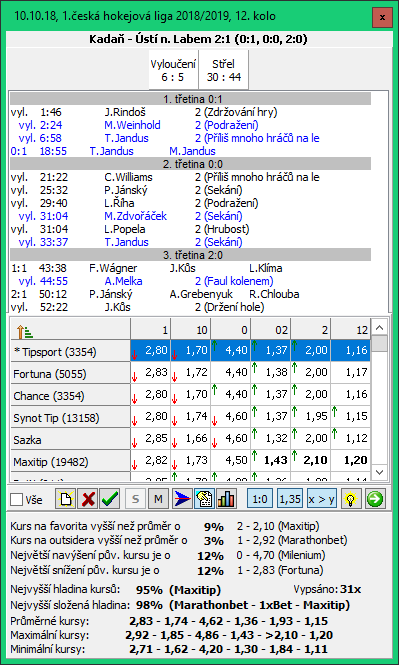Toggle the Vše checkbox
The width and height of the screenshot is (399, 665).
coord(17,500)
